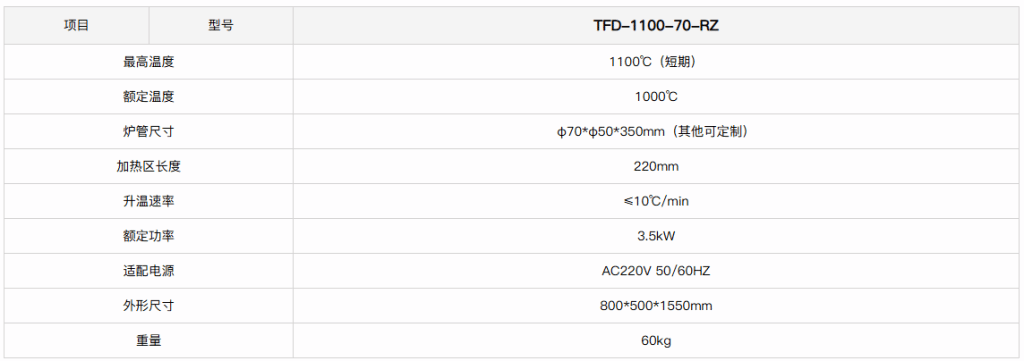Select the 1100℃（短期）value cell

pos(656,62)
